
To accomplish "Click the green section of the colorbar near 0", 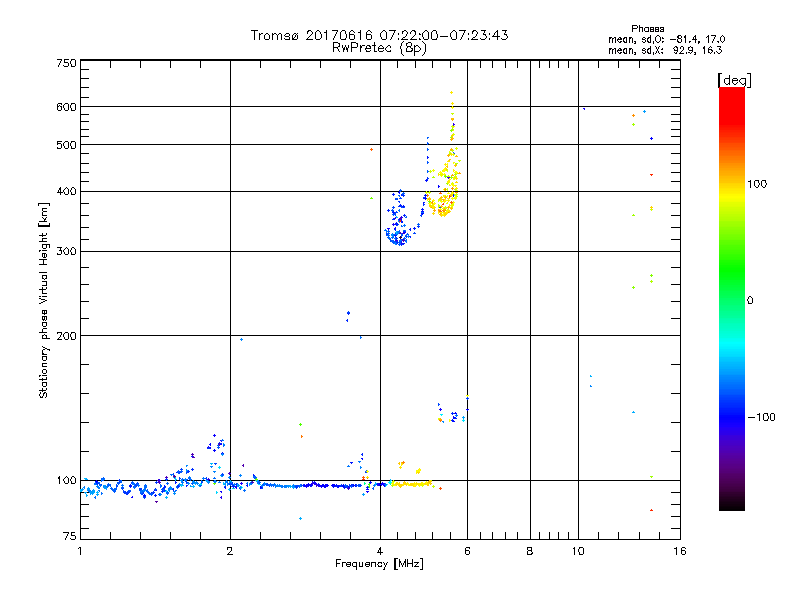I will (x=732, y=286).
